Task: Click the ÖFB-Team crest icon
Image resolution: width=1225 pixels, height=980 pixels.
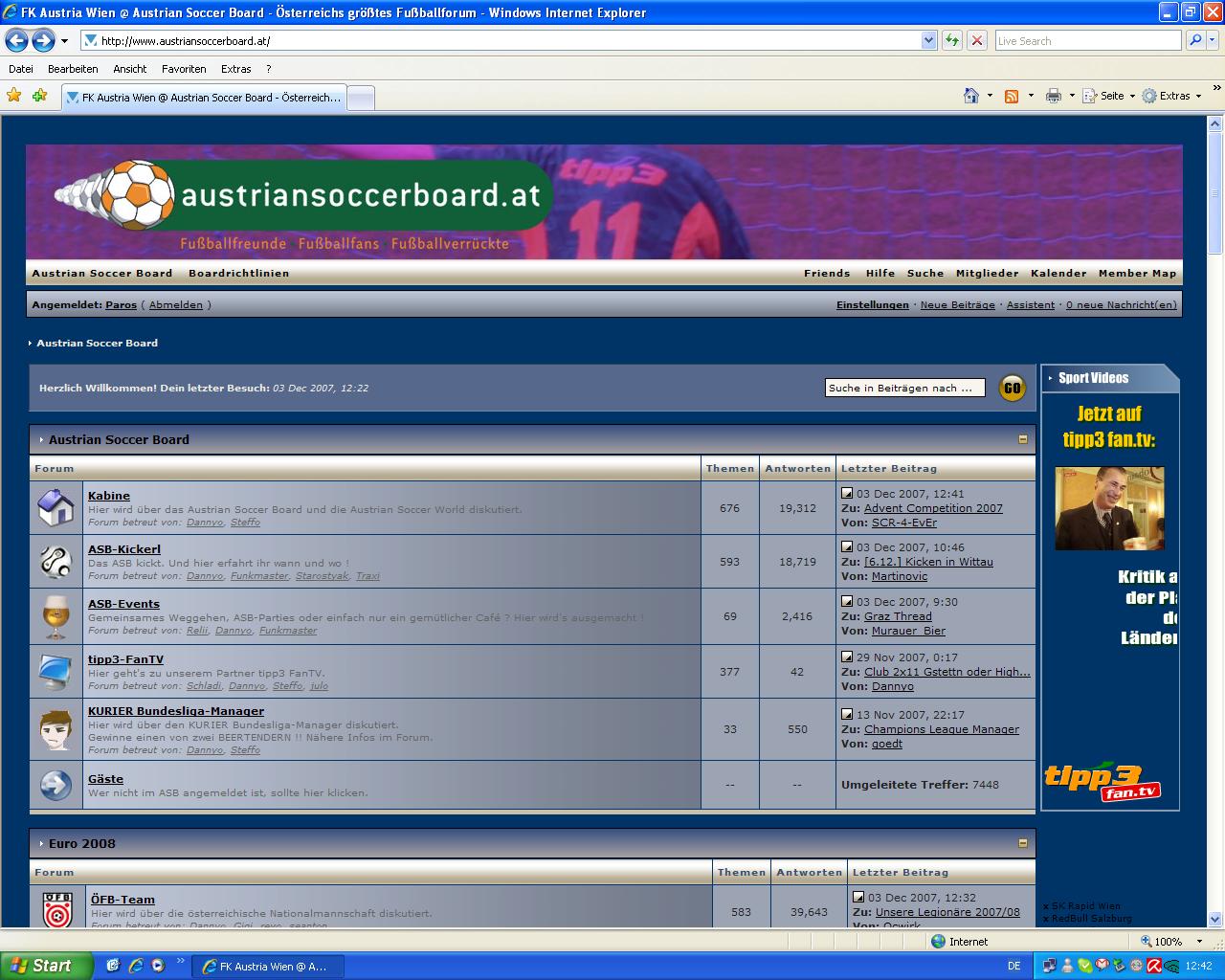Action: (x=57, y=909)
